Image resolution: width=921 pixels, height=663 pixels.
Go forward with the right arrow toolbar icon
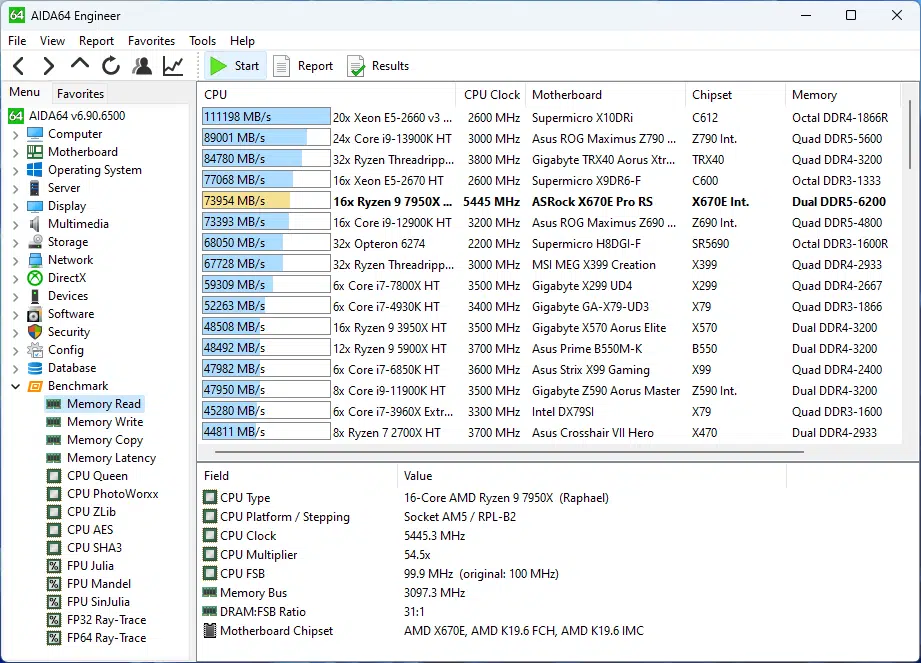click(x=49, y=66)
